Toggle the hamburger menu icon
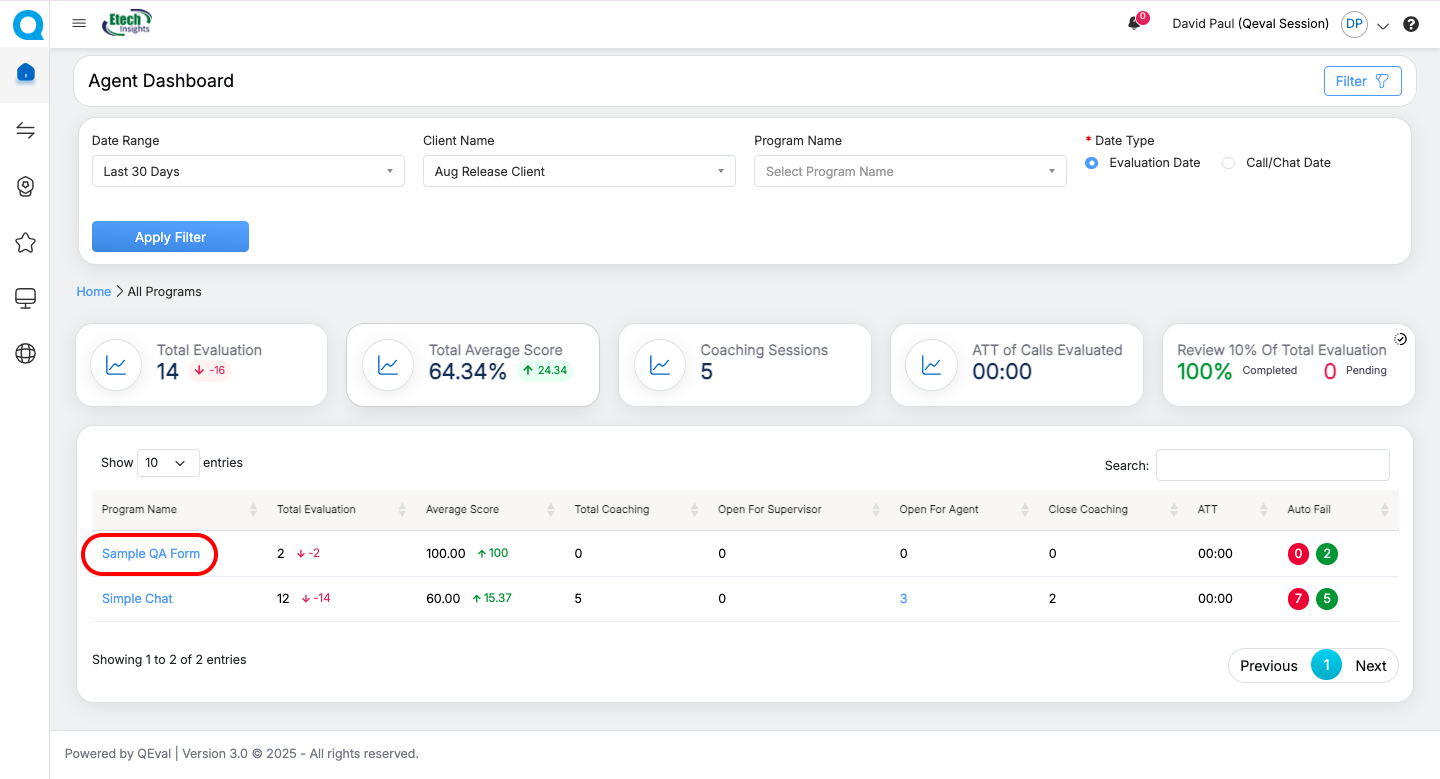 point(79,23)
